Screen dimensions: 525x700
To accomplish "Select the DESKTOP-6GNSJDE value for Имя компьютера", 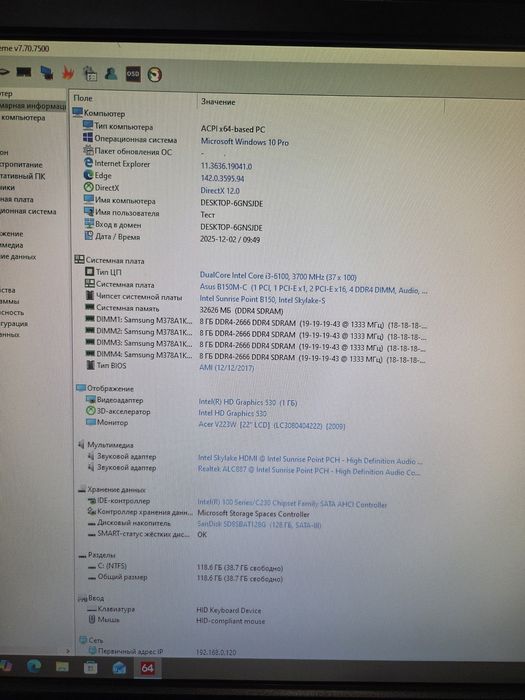I will [231, 203].
